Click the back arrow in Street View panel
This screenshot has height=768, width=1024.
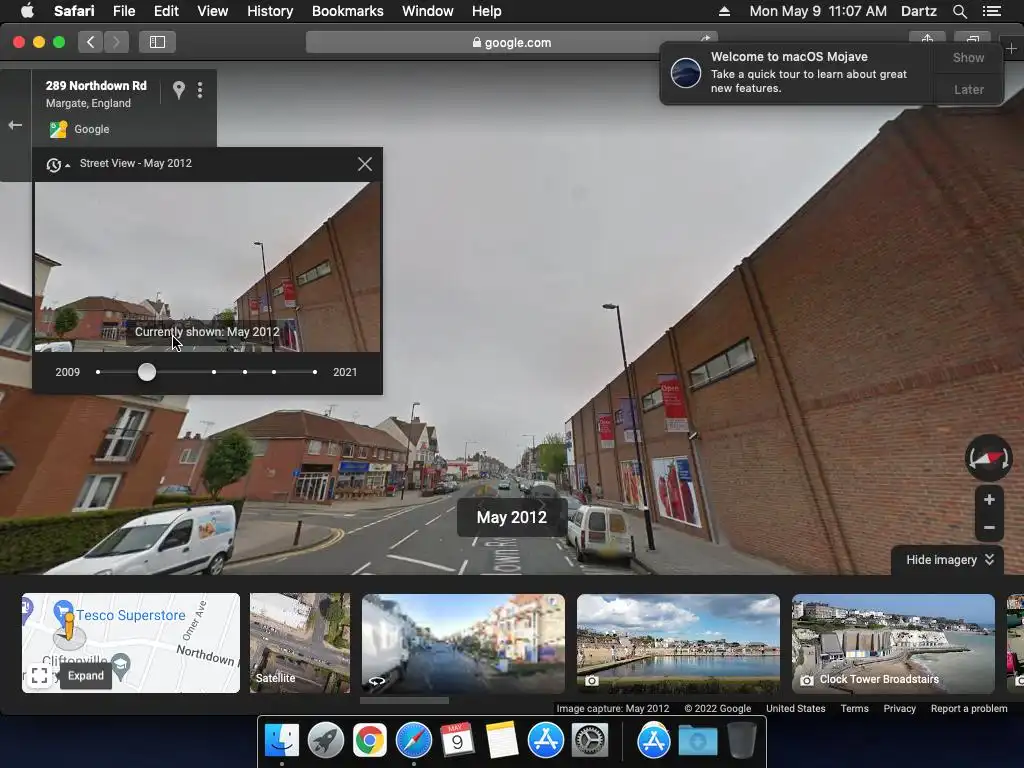coord(15,125)
